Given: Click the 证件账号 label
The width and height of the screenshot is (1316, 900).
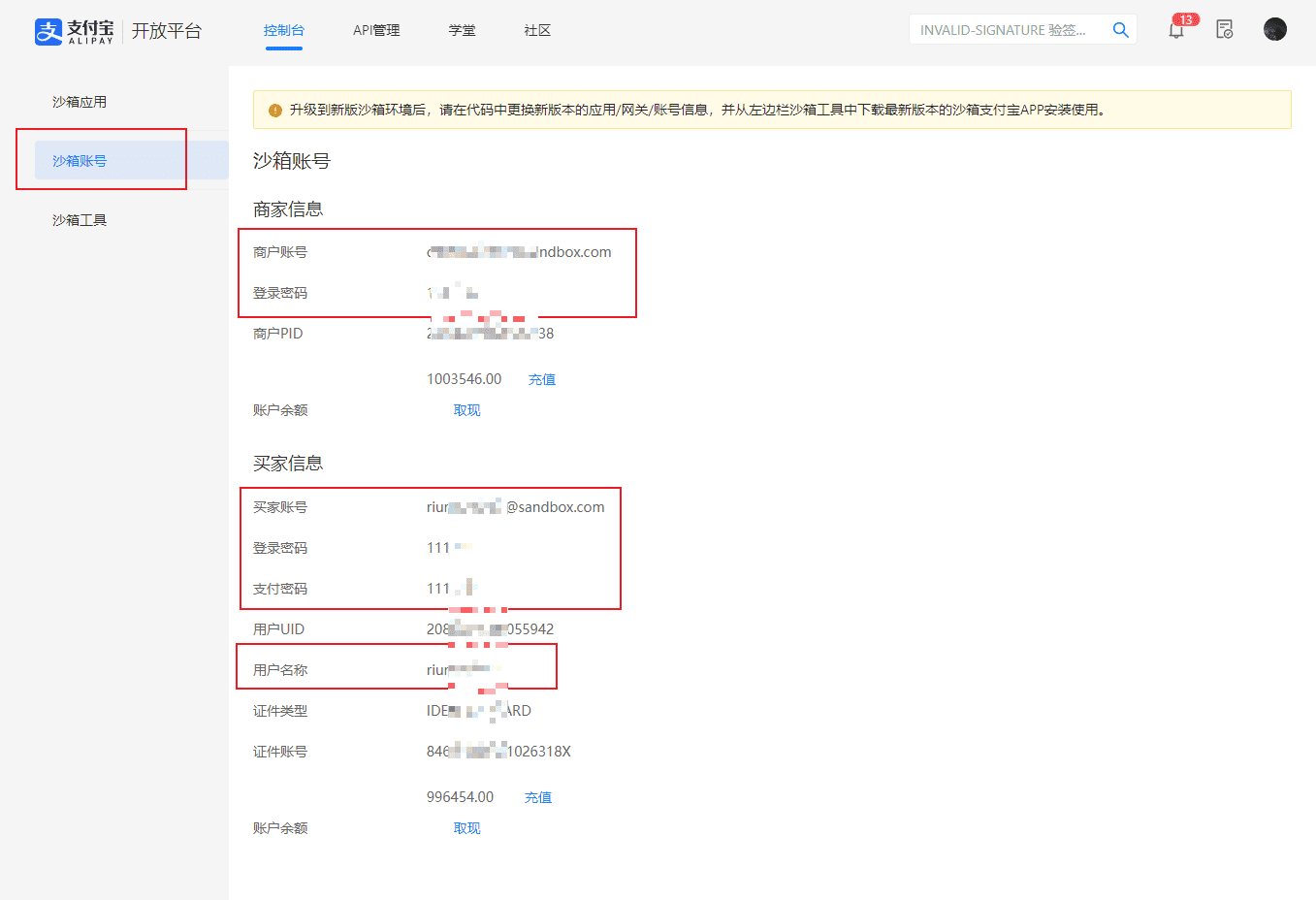Looking at the screenshot, I should [x=280, y=752].
